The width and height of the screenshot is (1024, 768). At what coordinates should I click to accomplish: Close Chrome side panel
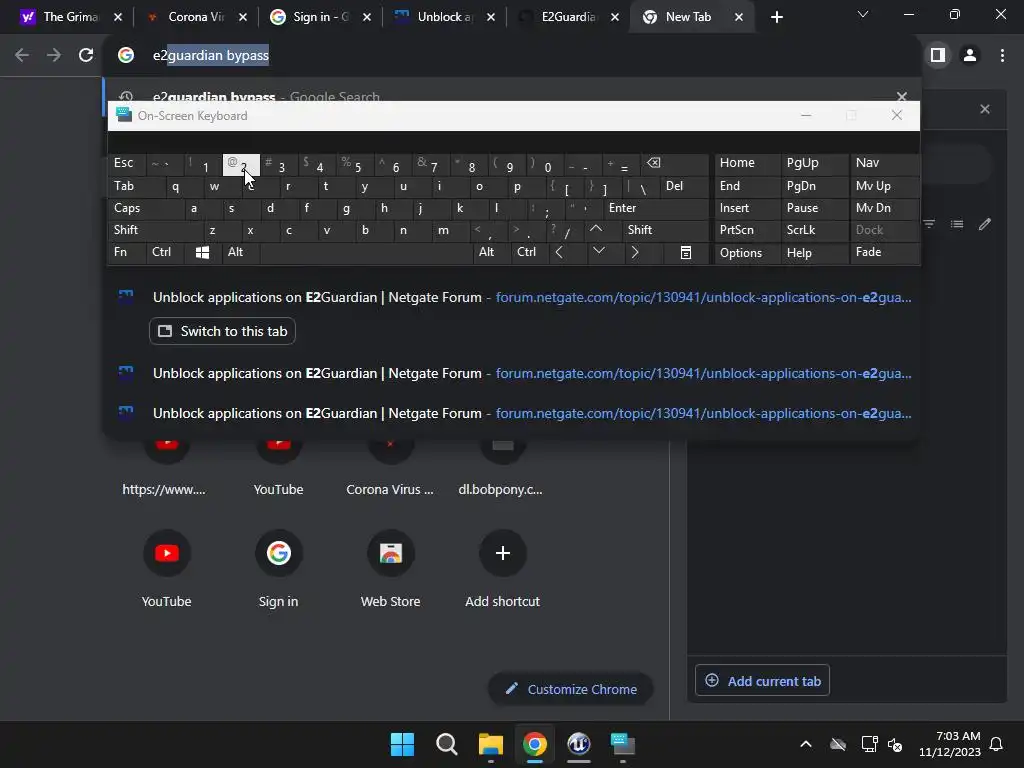point(985,109)
